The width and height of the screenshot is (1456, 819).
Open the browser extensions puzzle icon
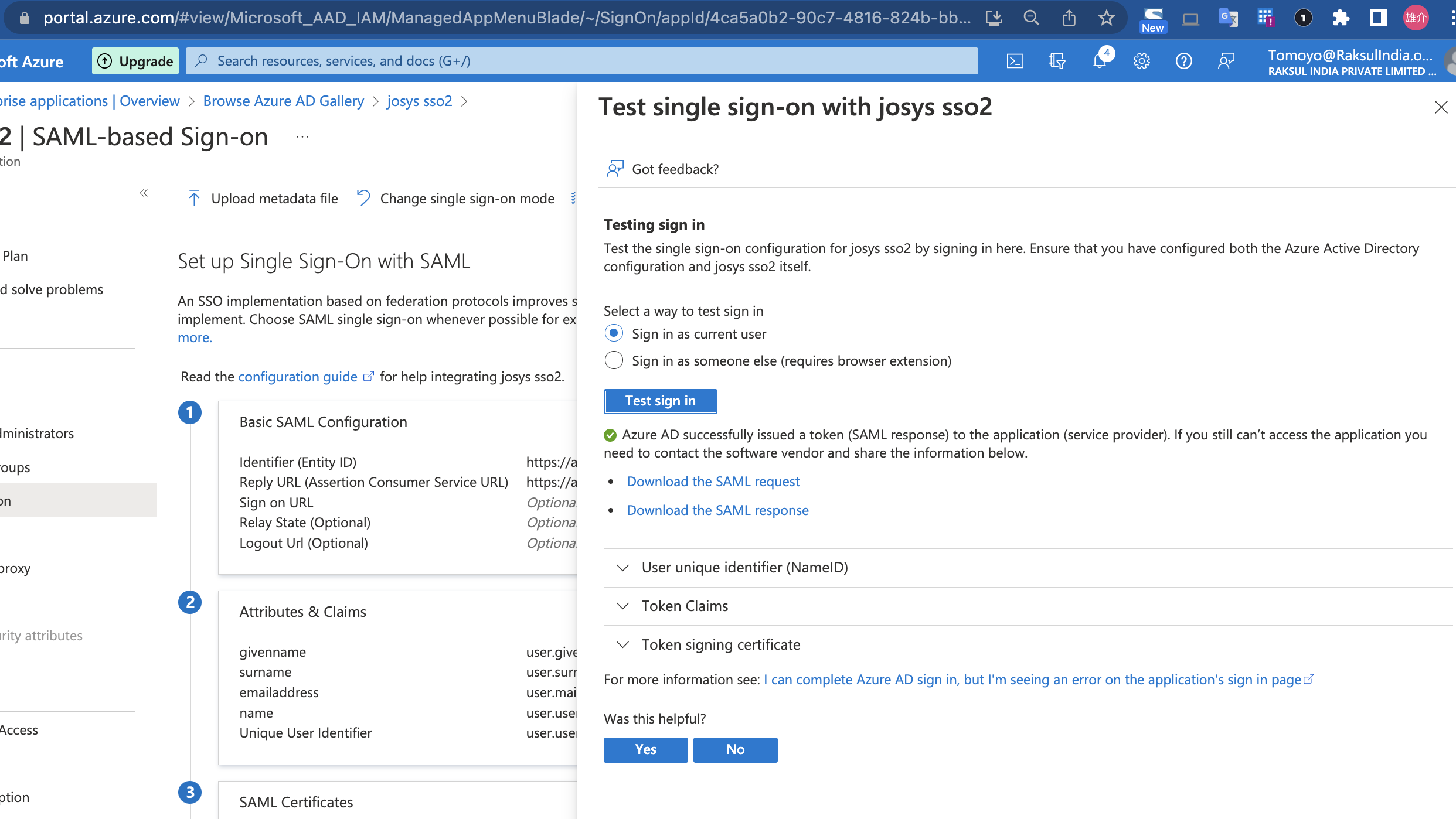coord(1341,18)
